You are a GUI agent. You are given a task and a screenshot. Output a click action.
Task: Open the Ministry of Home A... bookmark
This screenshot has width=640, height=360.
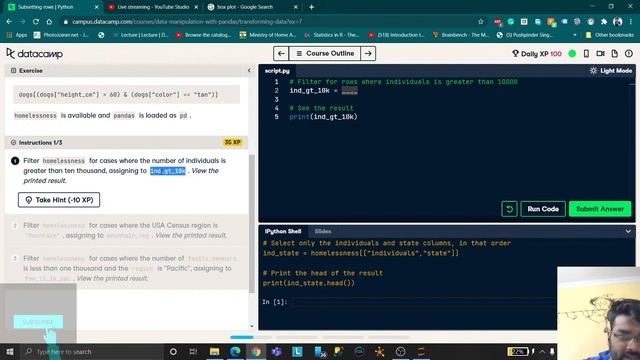point(268,35)
